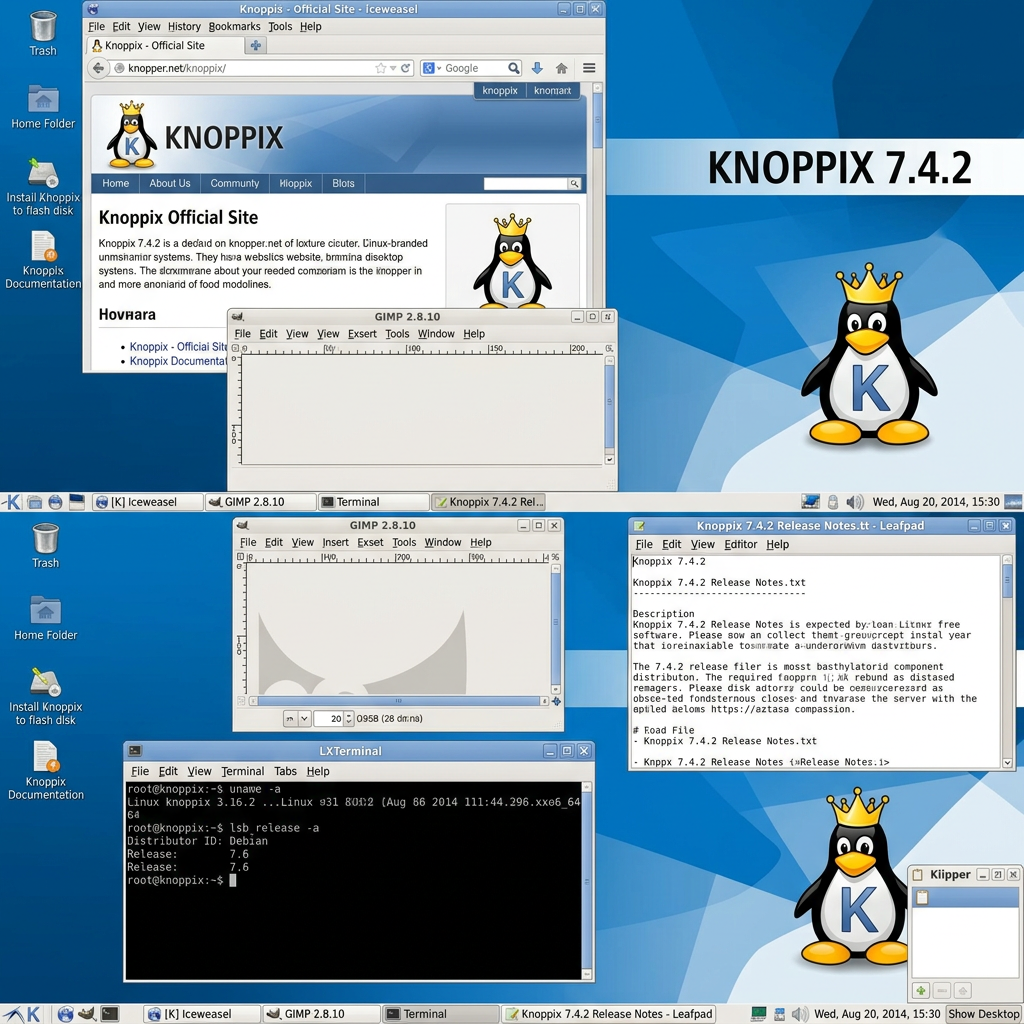Click volume speaker icon on upper panel
Image resolution: width=1024 pixels, height=1024 pixels.
854,502
